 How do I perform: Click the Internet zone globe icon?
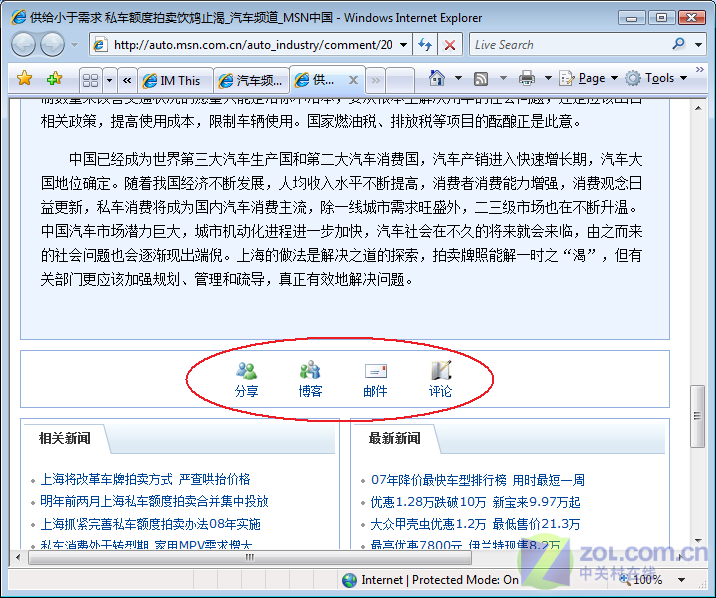pyautogui.click(x=350, y=580)
